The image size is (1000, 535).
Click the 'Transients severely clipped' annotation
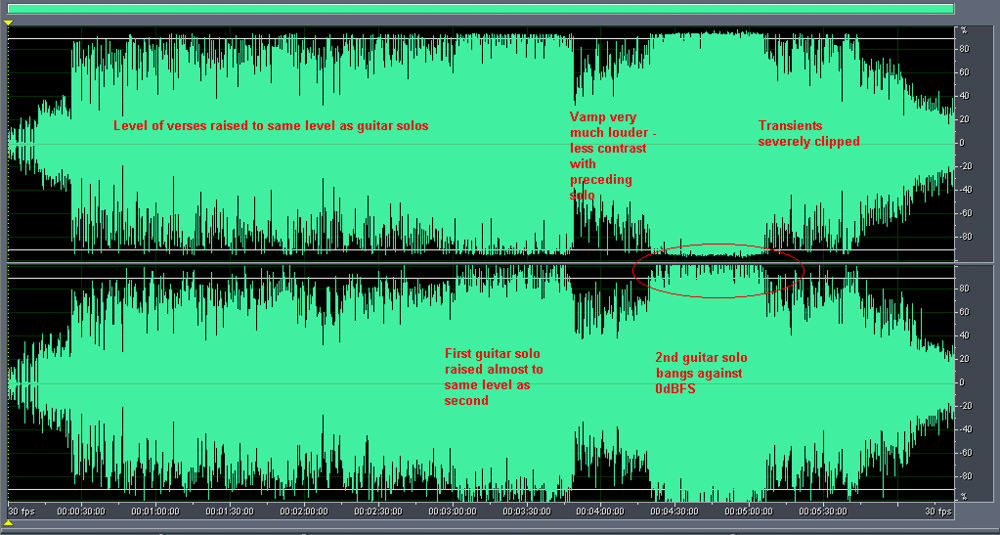[808, 133]
